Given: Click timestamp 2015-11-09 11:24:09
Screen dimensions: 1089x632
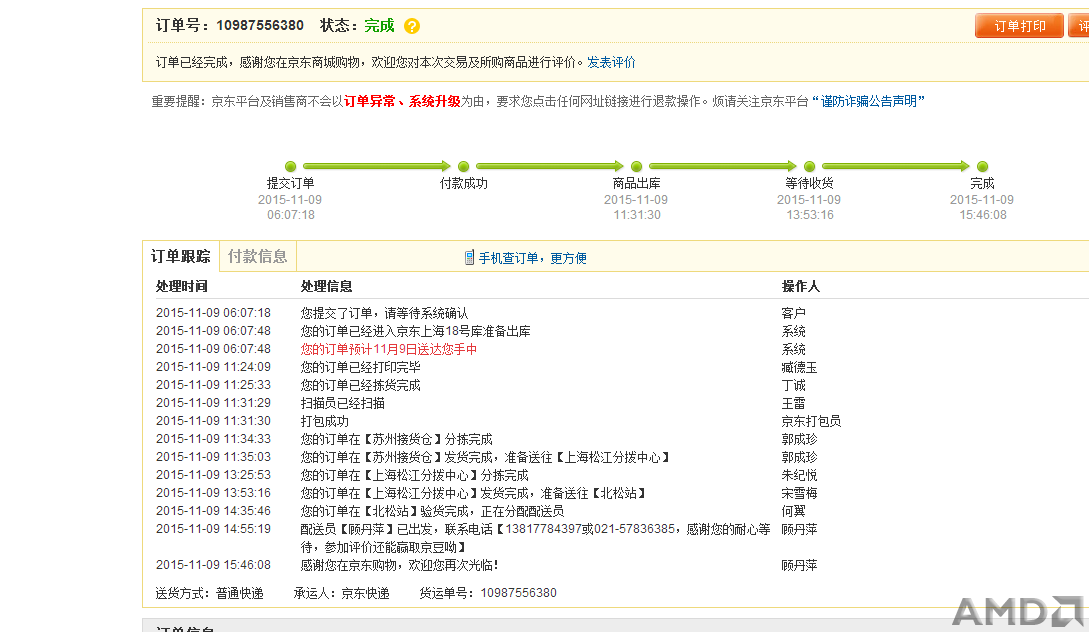Looking at the screenshot, I should pos(213,367).
